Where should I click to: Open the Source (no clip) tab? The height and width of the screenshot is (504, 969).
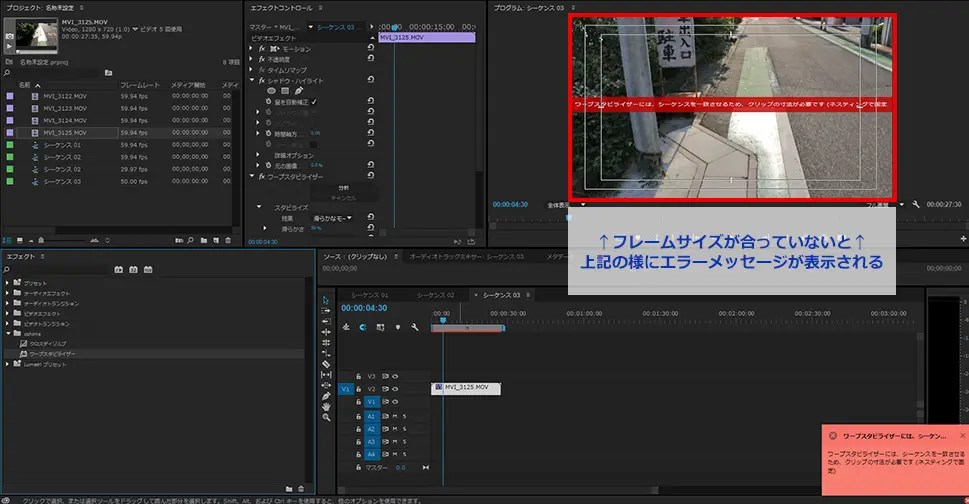pos(355,256)
